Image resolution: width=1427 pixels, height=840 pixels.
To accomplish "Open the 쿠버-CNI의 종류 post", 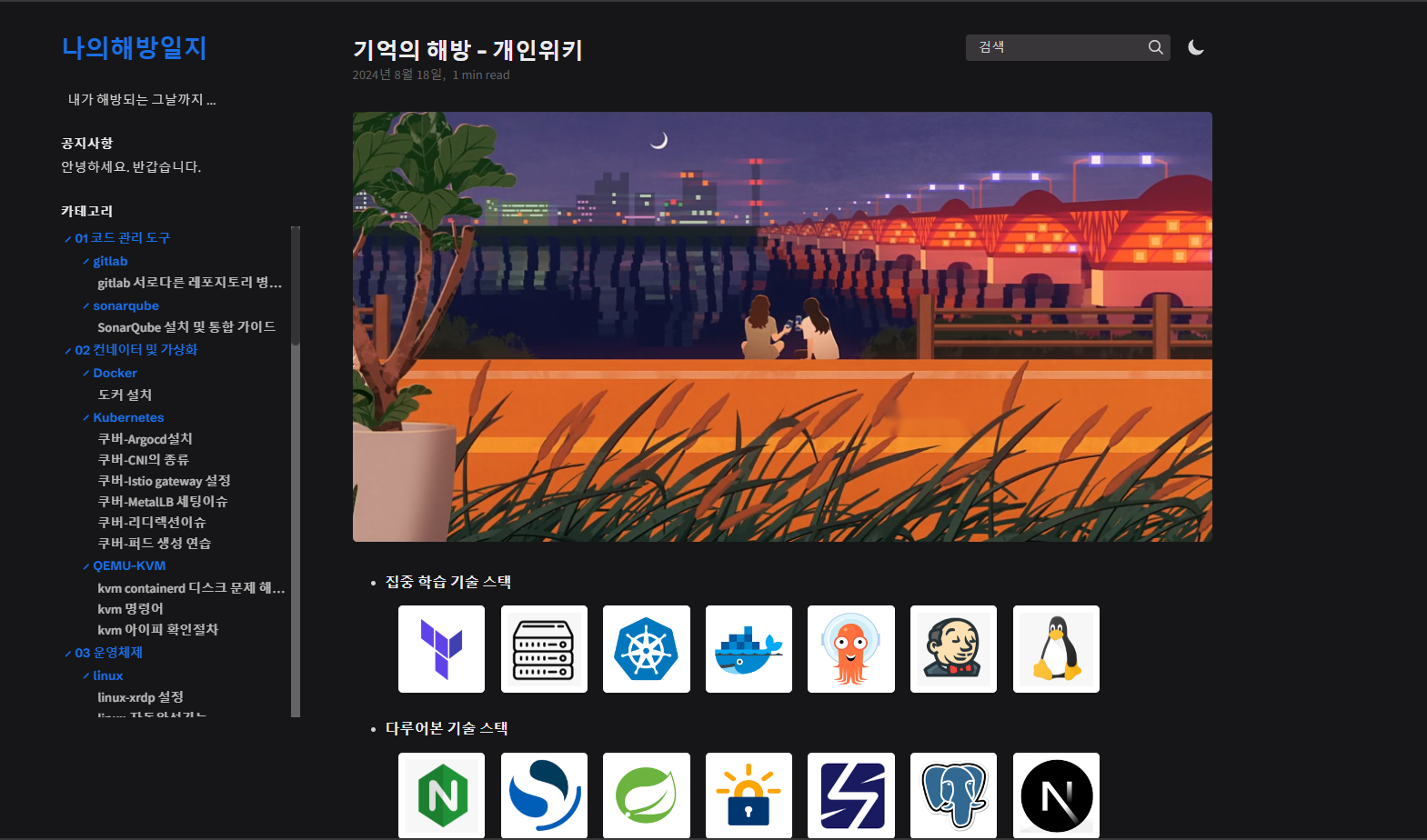I will (144, 460).
